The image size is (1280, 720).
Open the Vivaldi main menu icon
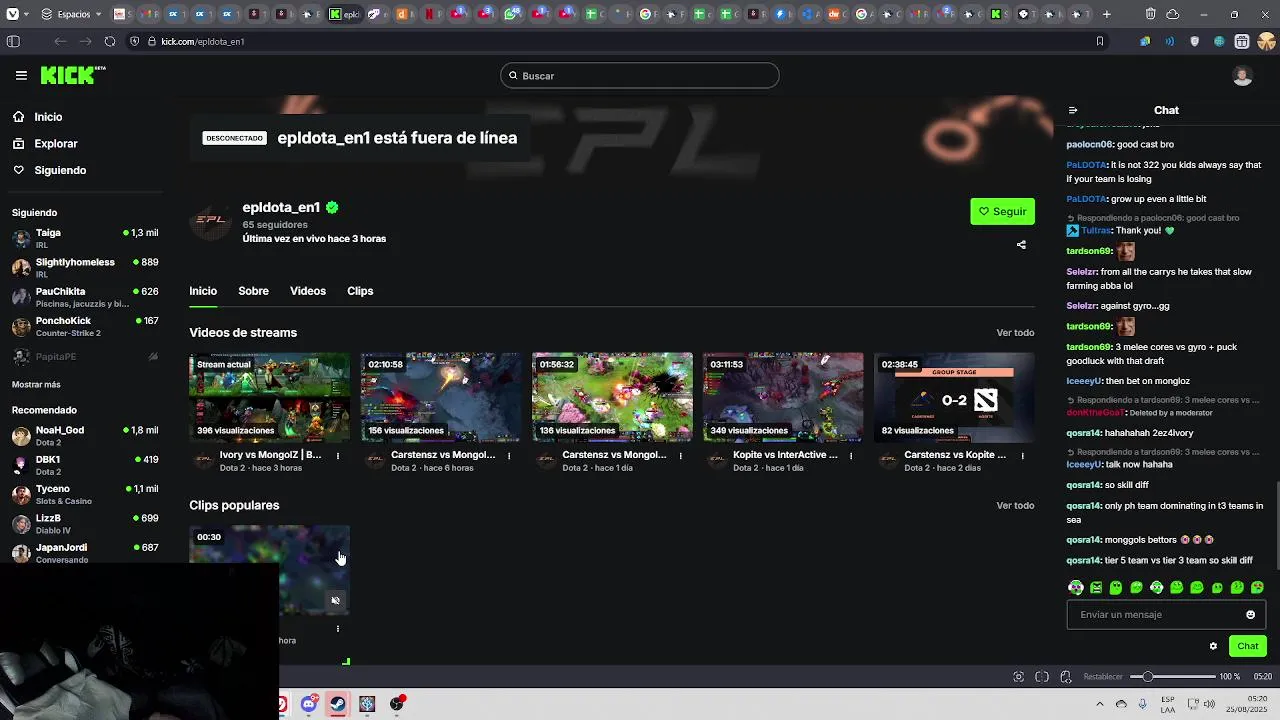click(14, 14)
